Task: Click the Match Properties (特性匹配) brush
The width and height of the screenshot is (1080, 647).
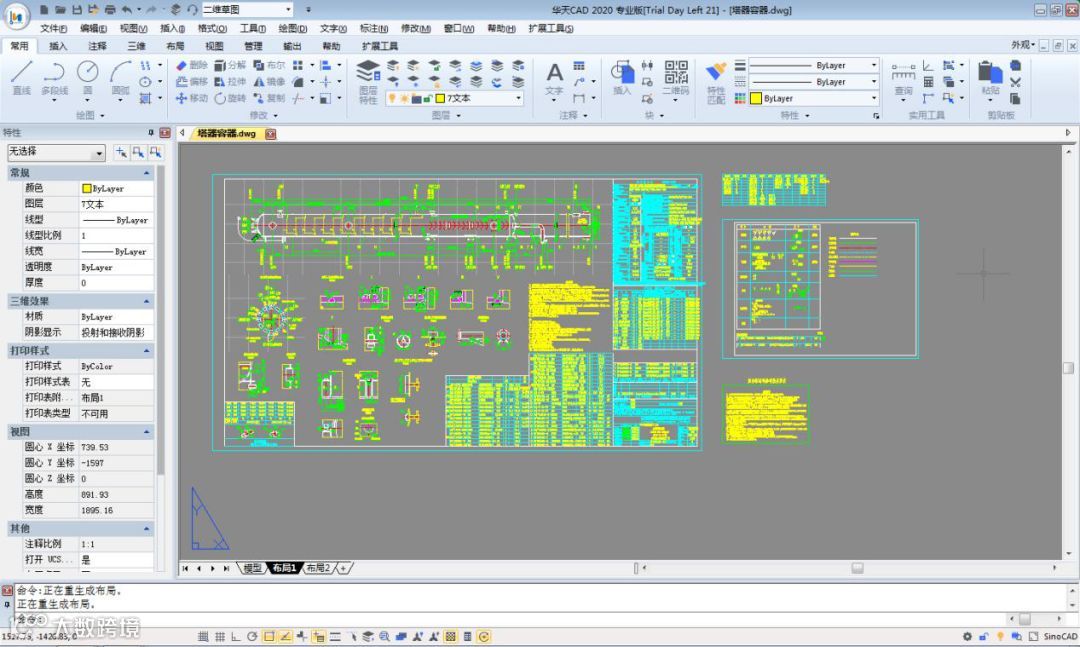Action: click(x=716, y=83)
